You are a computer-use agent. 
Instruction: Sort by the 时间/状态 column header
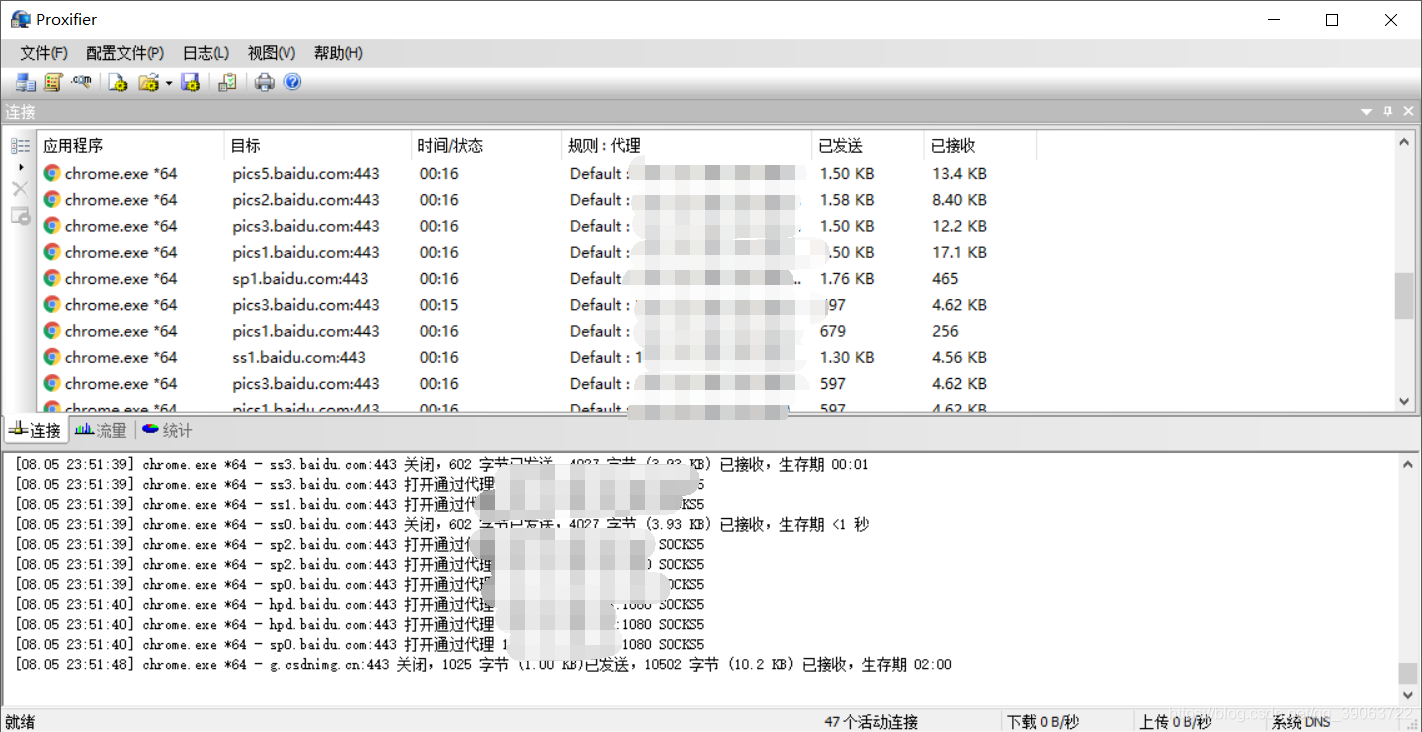click(x=487, y=146)
